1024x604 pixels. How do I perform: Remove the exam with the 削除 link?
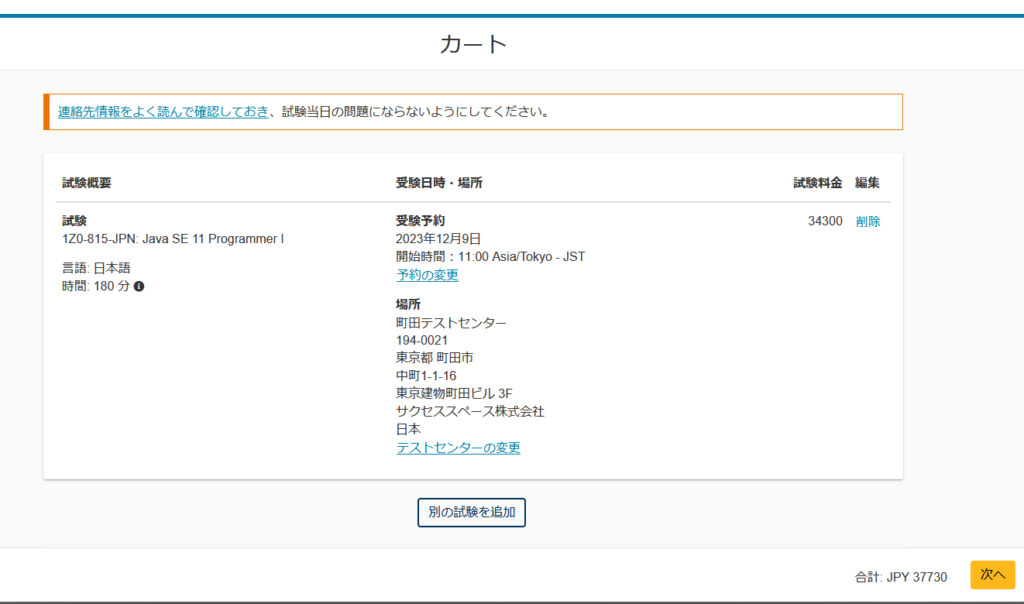(868, 222)
